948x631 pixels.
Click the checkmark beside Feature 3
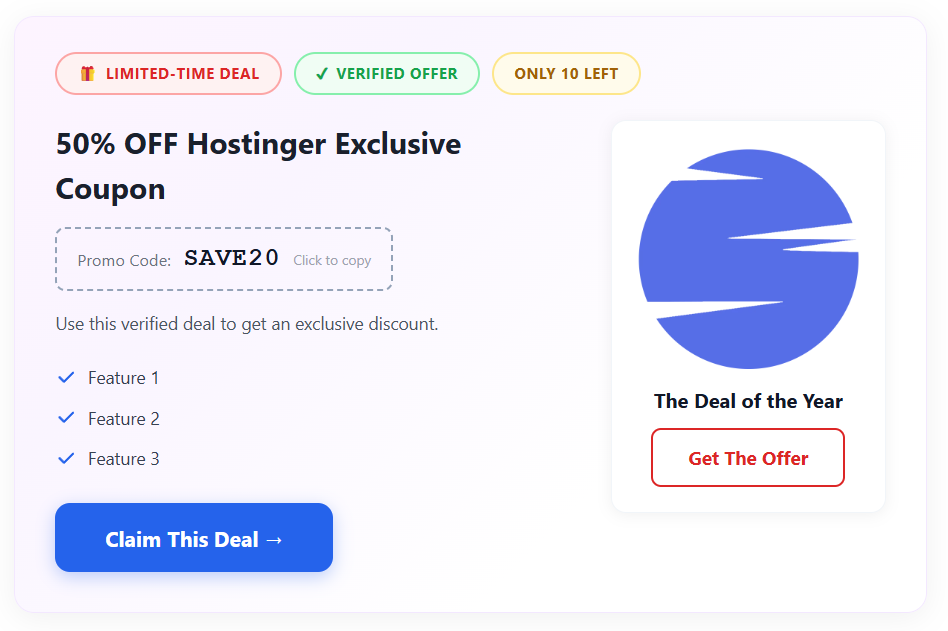[x=65, y=458]
